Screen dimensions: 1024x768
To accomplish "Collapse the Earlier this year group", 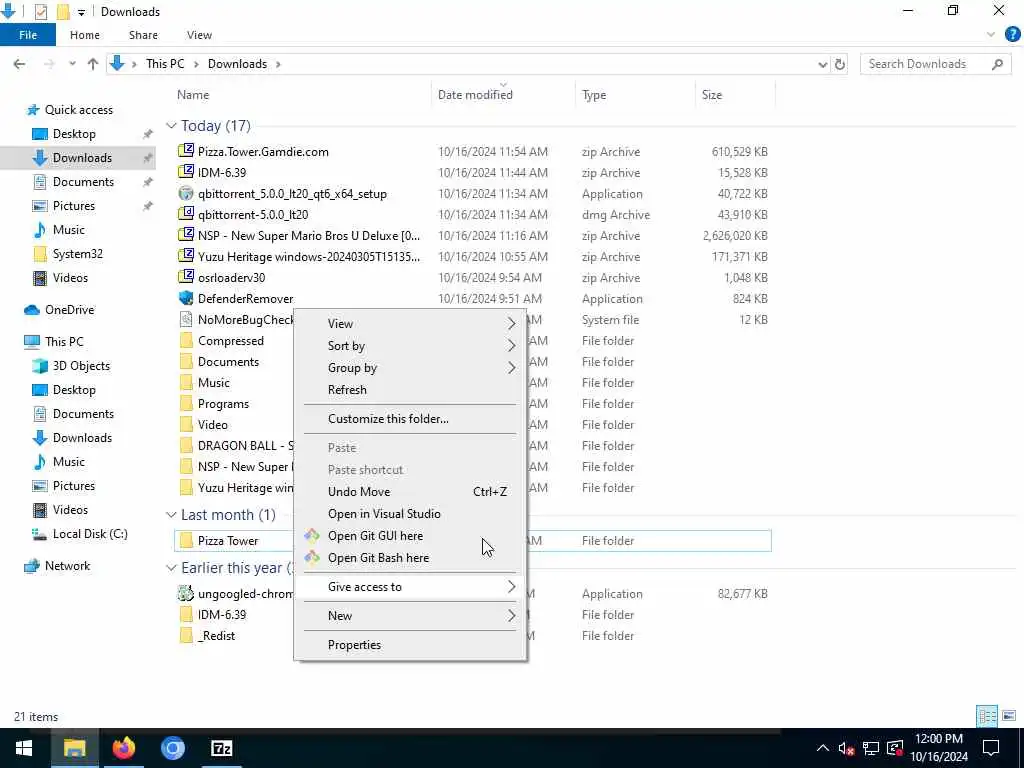I will pyautogui.click(x=171, y=568).
